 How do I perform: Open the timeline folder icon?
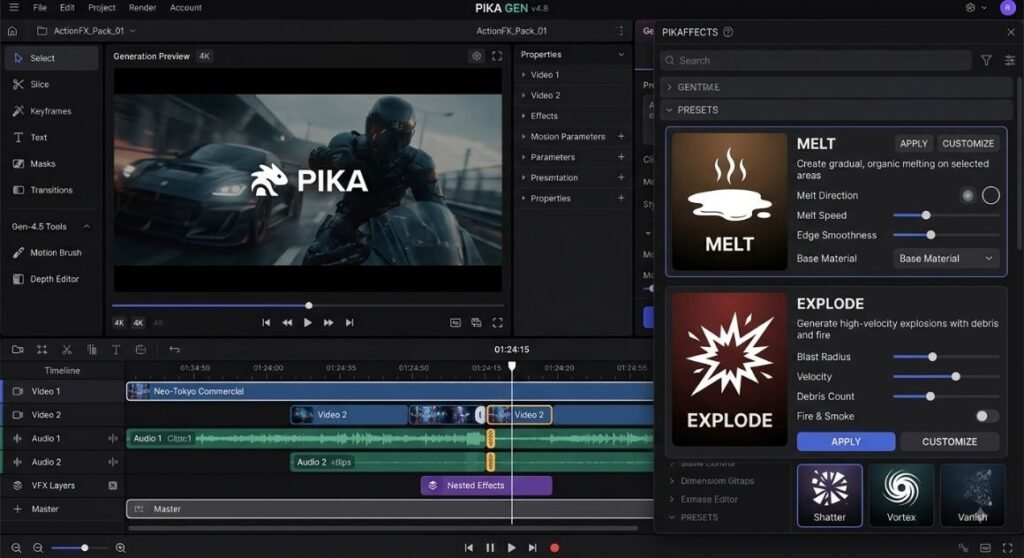click(x=18, y=350)
